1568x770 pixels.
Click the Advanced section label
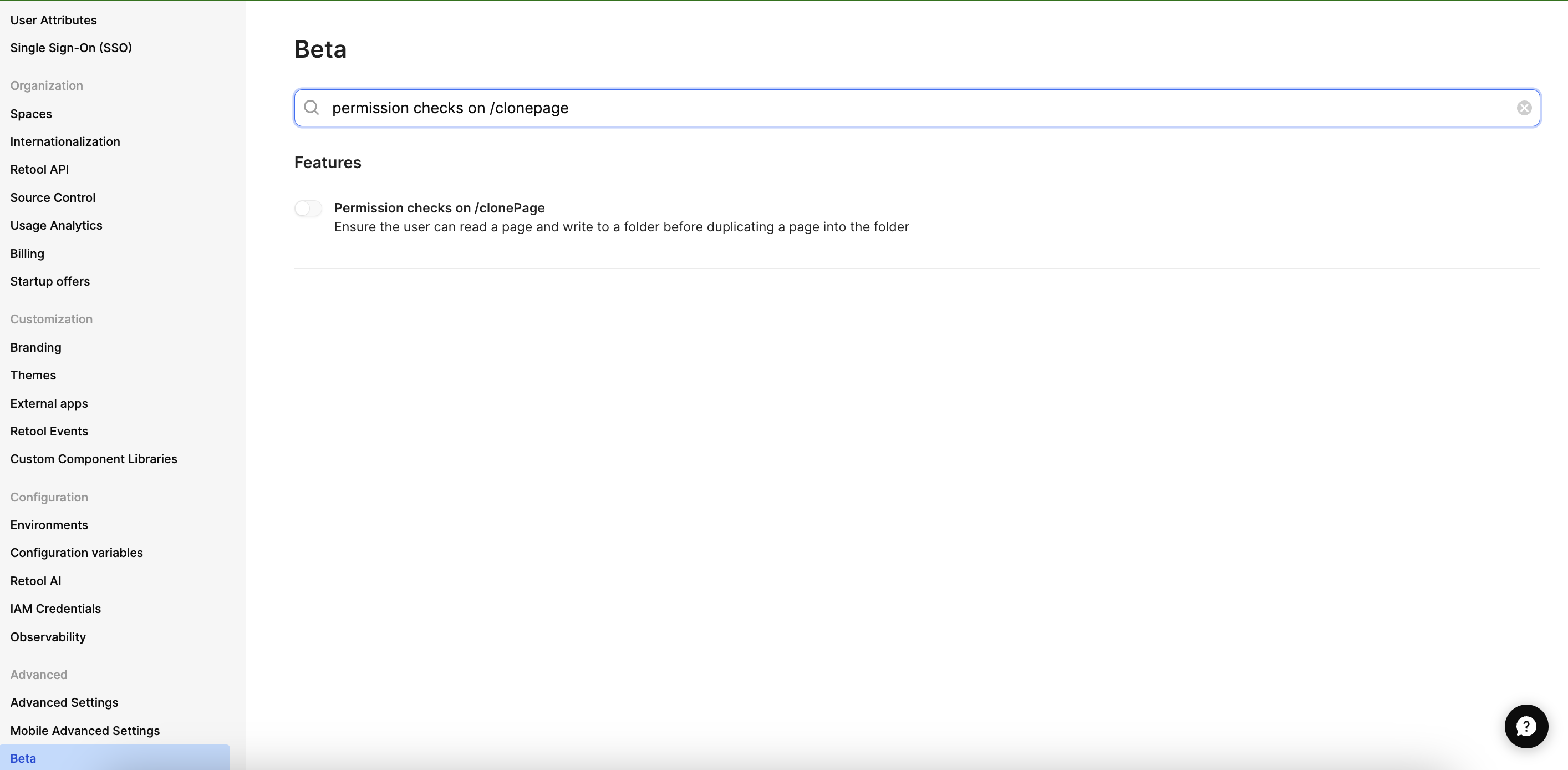(x=39, y=675)
